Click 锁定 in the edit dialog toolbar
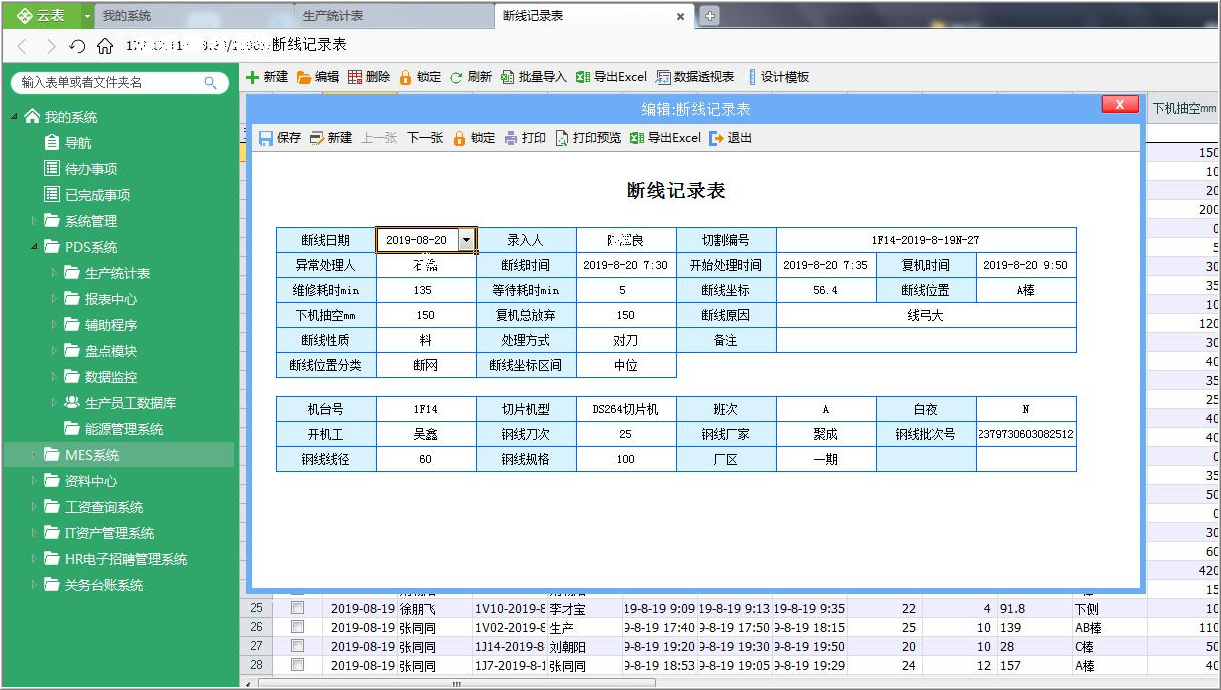The width and height of the screenshot is (1221, 690). [473, 138]
